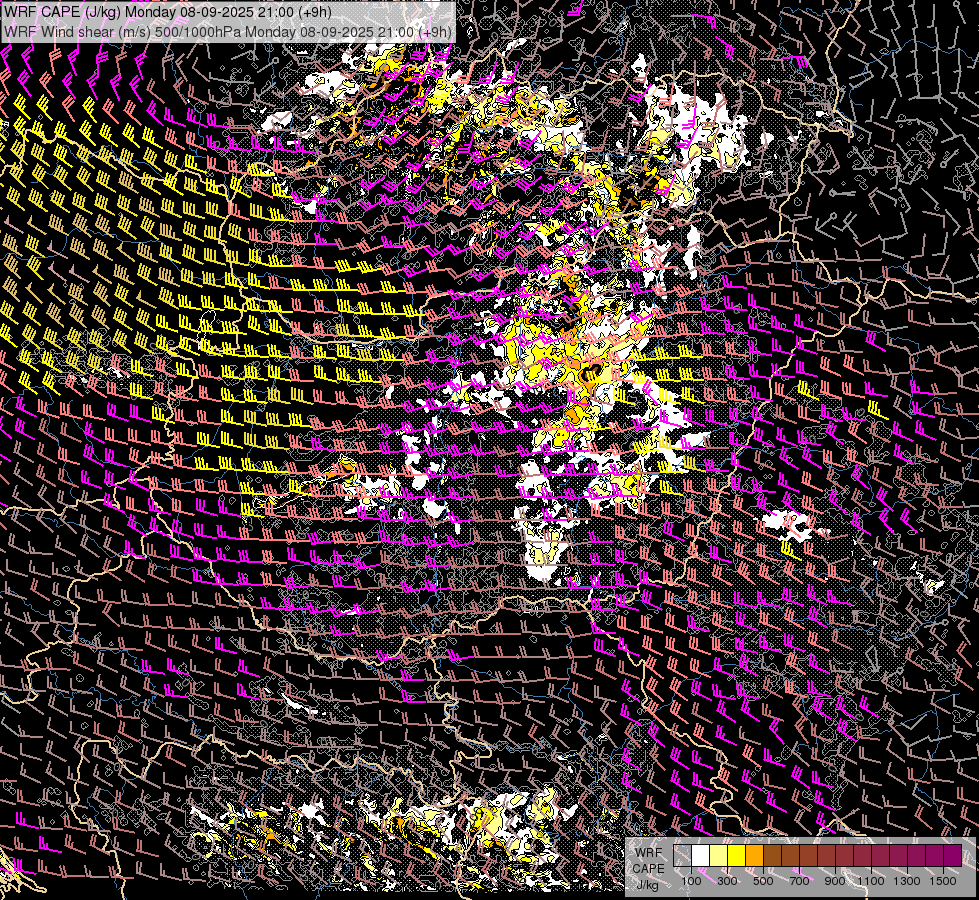Viewport: 979px width, 900px height.
Task: Click the "WRF CAPE (J/kg) Monday" title line
Action: click(167, 12)
